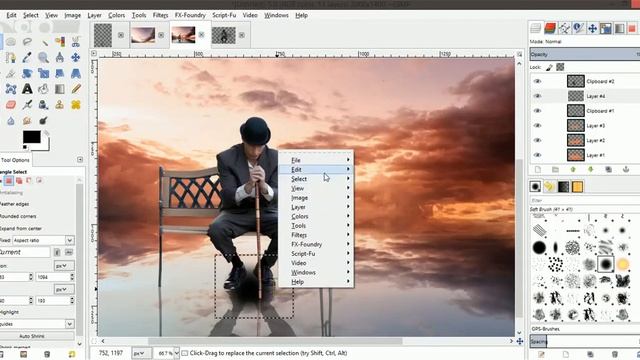640x360 pixels.
Task: Select the Smudge tool
Action: pyautogui.click(x=27, y=121)
